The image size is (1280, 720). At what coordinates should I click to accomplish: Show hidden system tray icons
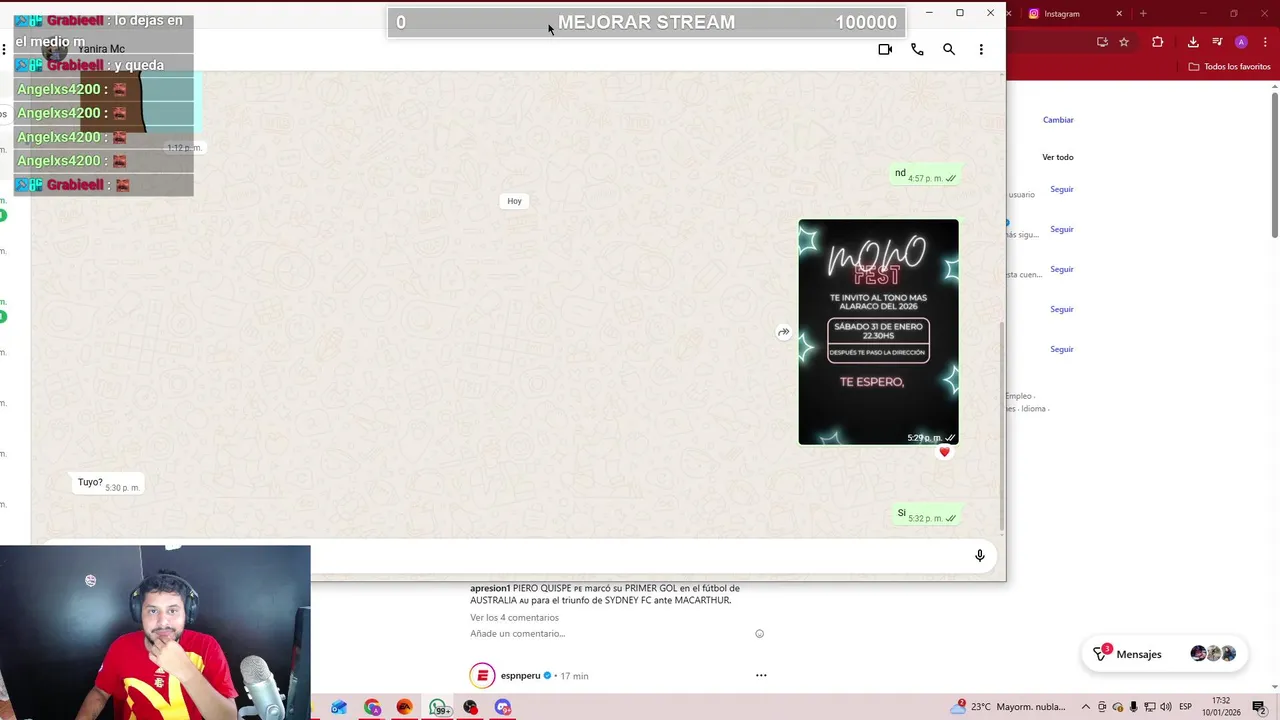pyautogui.click(x=1086, y=707)
